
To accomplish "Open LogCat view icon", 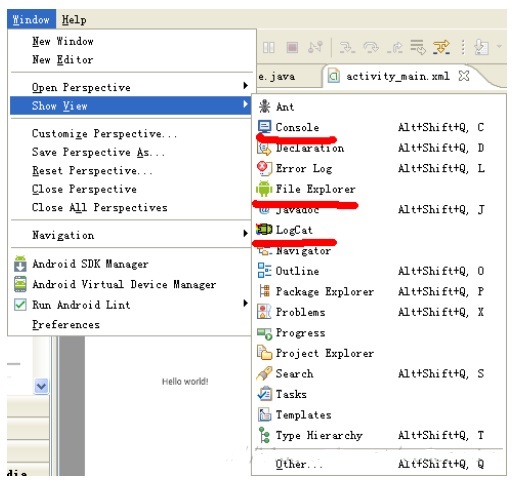I will coord(264,230).
